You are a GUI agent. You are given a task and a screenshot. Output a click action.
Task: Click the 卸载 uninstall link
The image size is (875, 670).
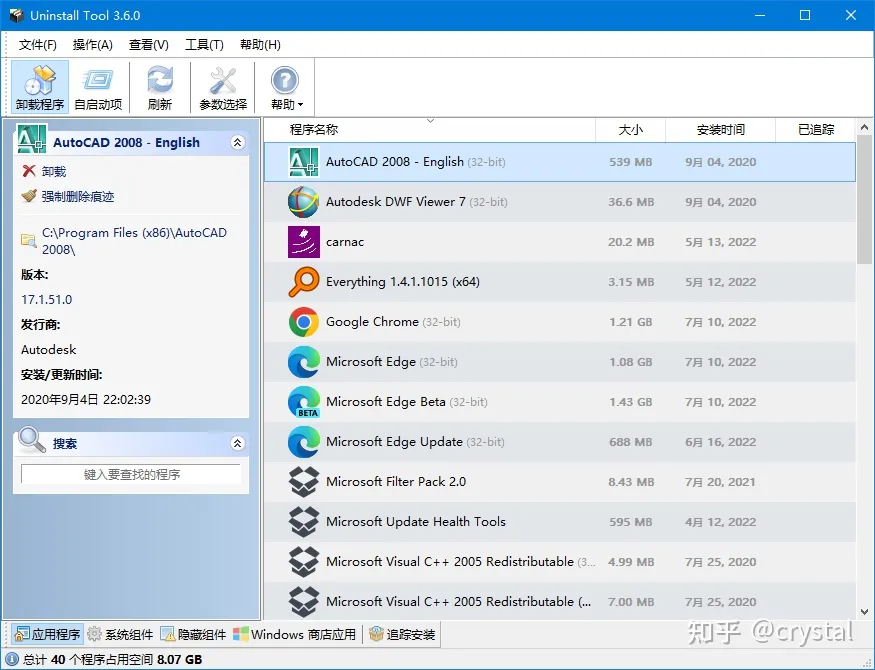click(x=53, y=171)
